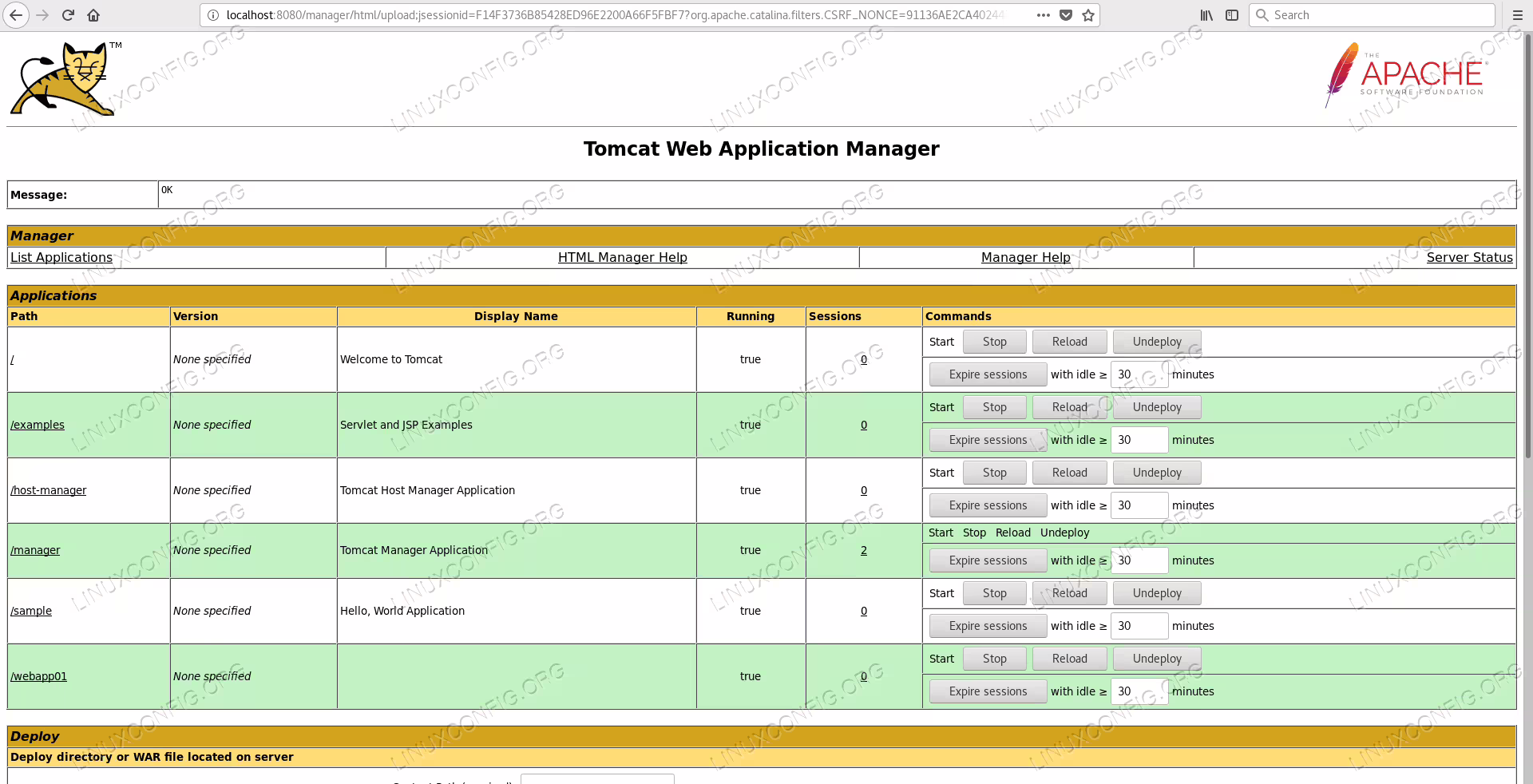Open the List Applications link

(x=61, y=257)
